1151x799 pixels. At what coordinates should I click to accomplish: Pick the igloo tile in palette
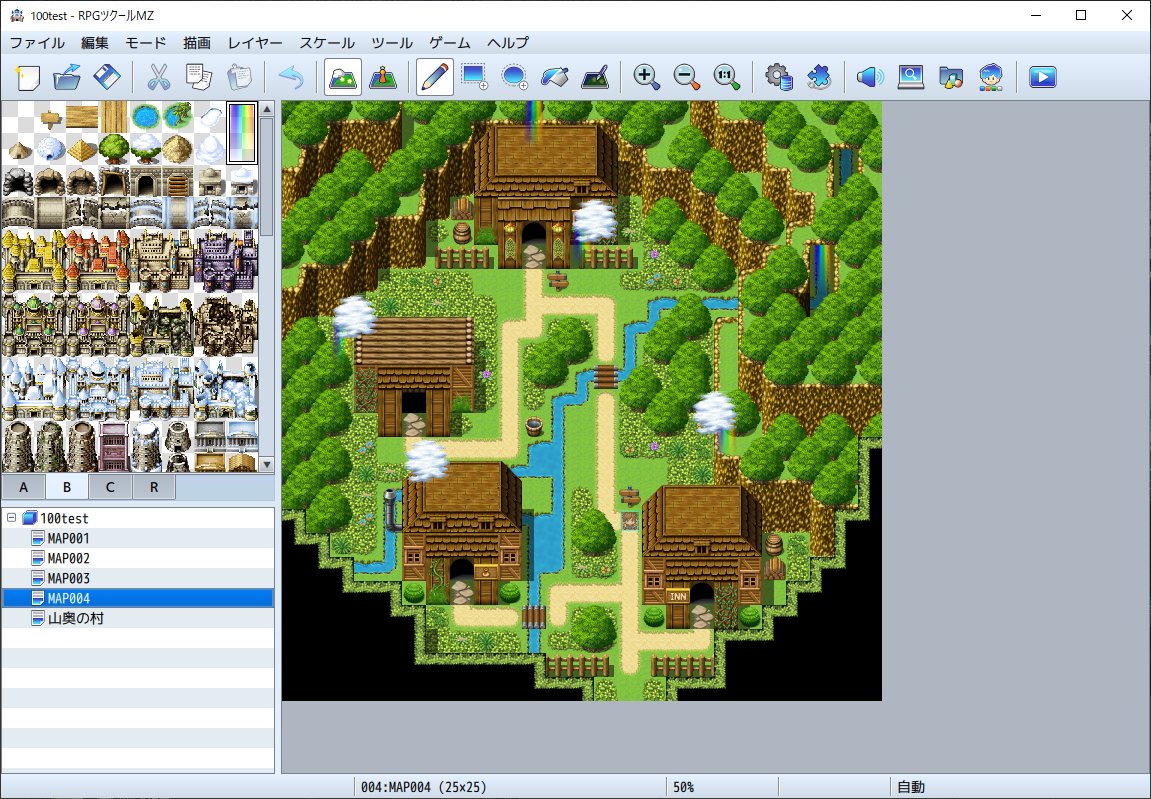51,148
